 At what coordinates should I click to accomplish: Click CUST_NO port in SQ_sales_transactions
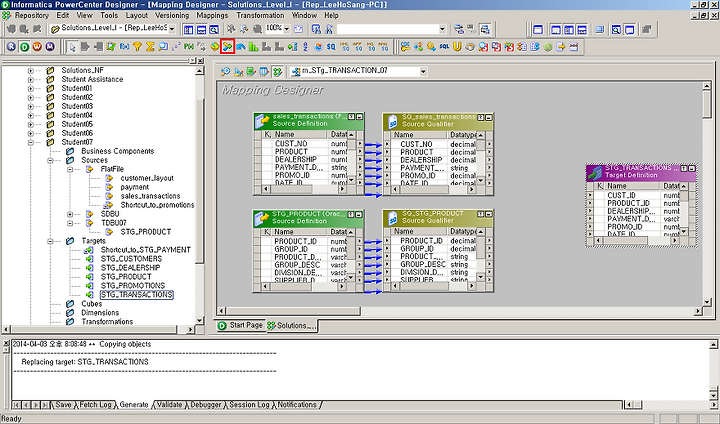[416, 144]
